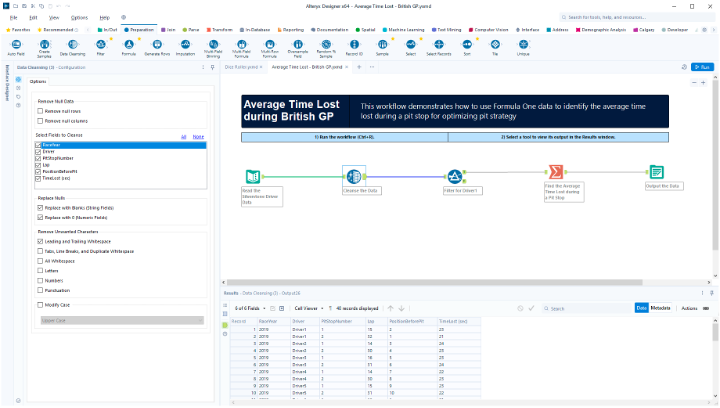Toggle Replace with 0 (Numeric Fields)
The height and width of the screenshot is (408, 720).
pos(40,218)
